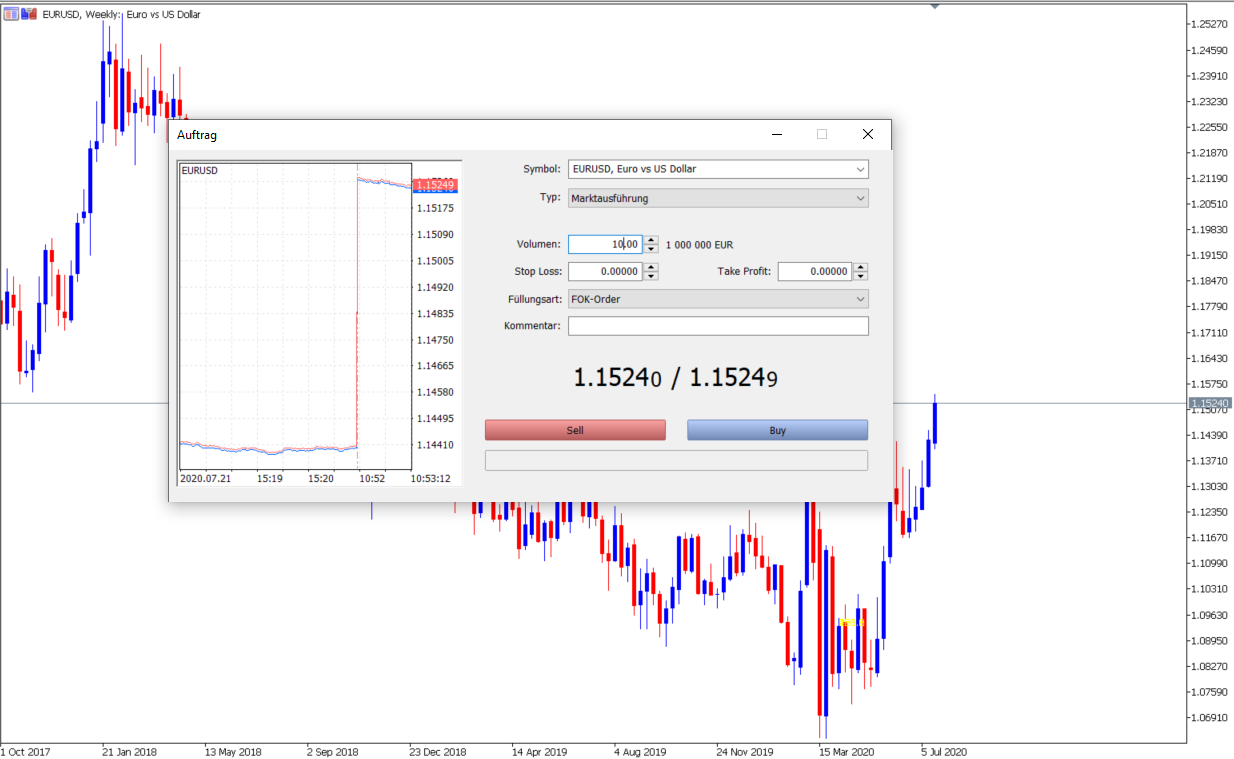Click price axis label 1.19830
The height and width of the screenshot is (759, 1234).
1210,229
